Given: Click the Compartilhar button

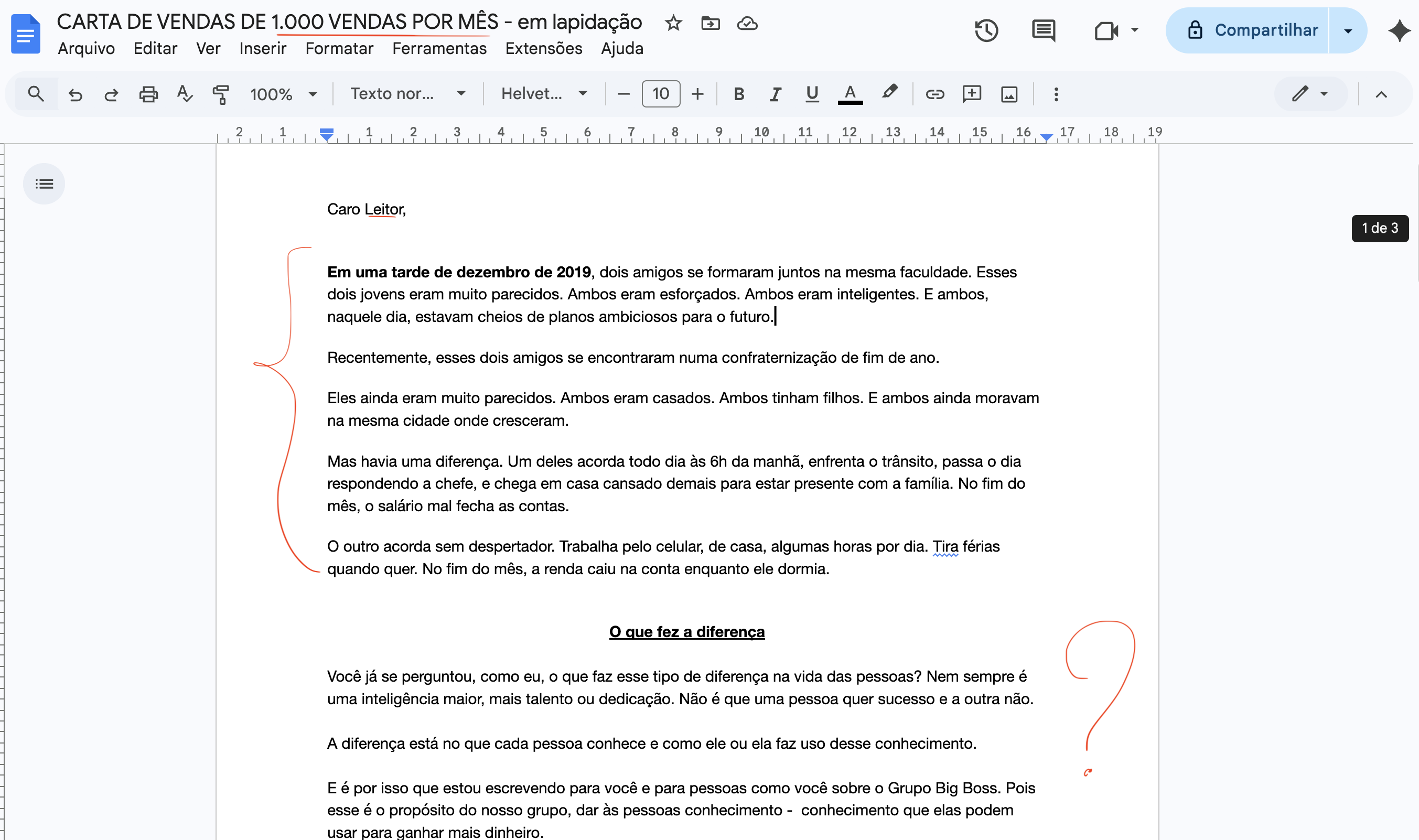Looking at the screenshot, I should pos(1248,30).
